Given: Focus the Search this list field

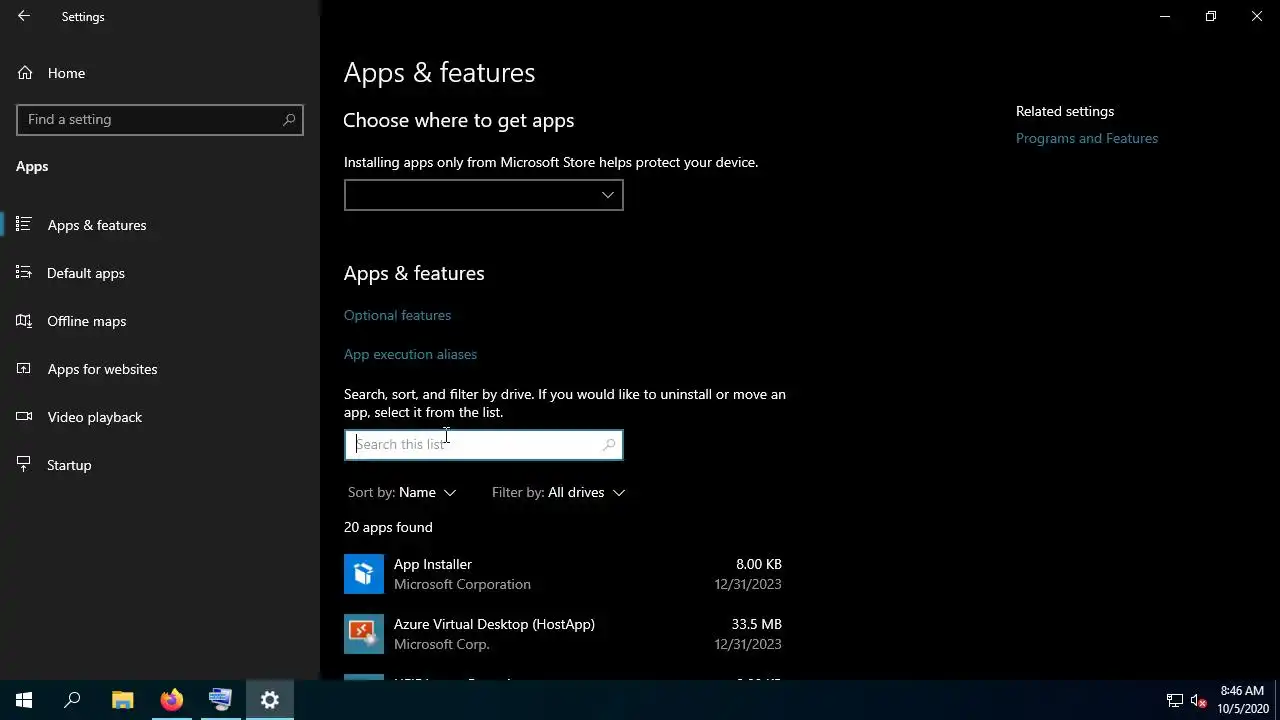Looking at the screenshot, I should coord(475,444).
